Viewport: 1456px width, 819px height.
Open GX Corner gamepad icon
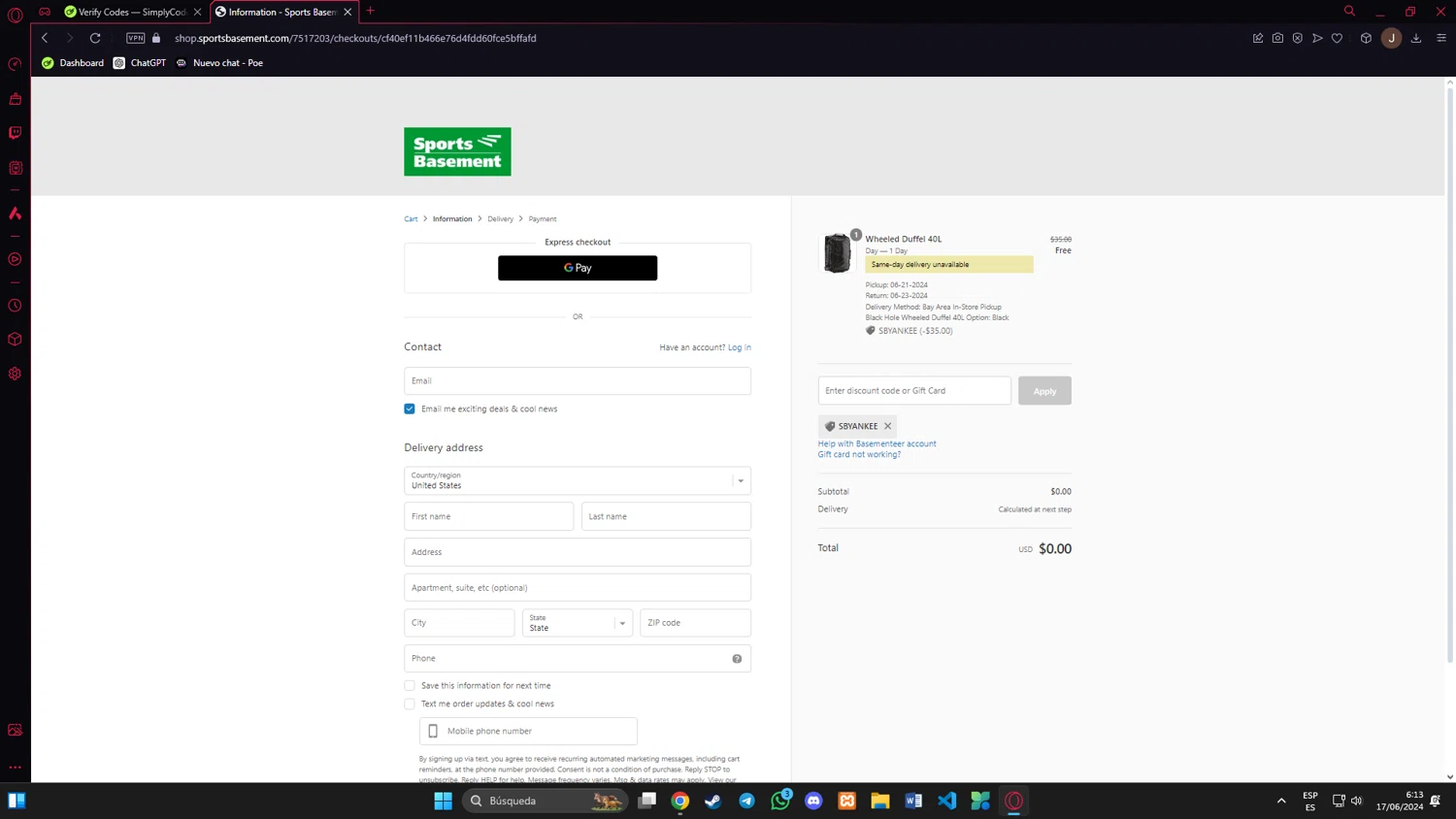click(45, 12)
